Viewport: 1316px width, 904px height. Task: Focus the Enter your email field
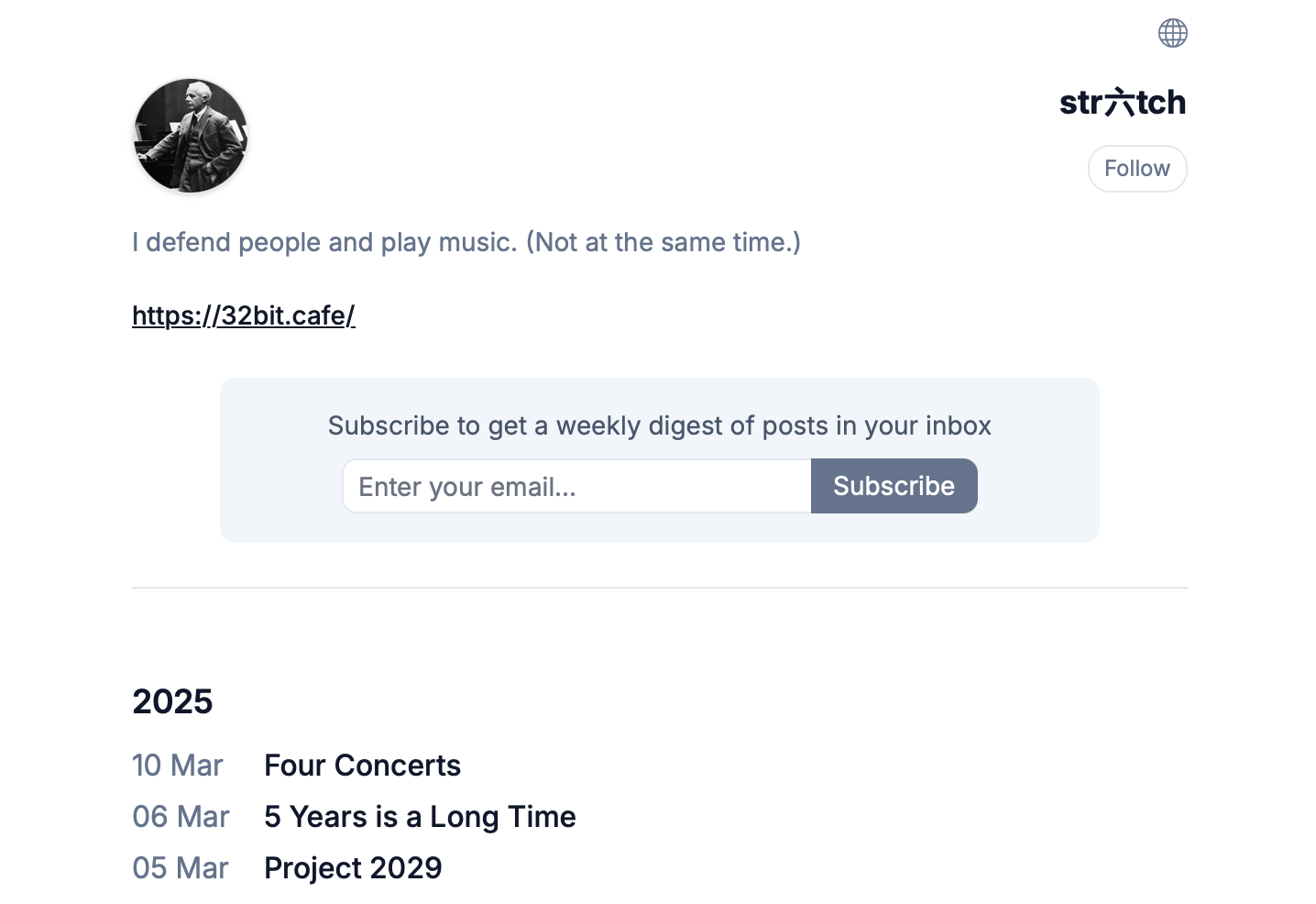tap(576, 486)
